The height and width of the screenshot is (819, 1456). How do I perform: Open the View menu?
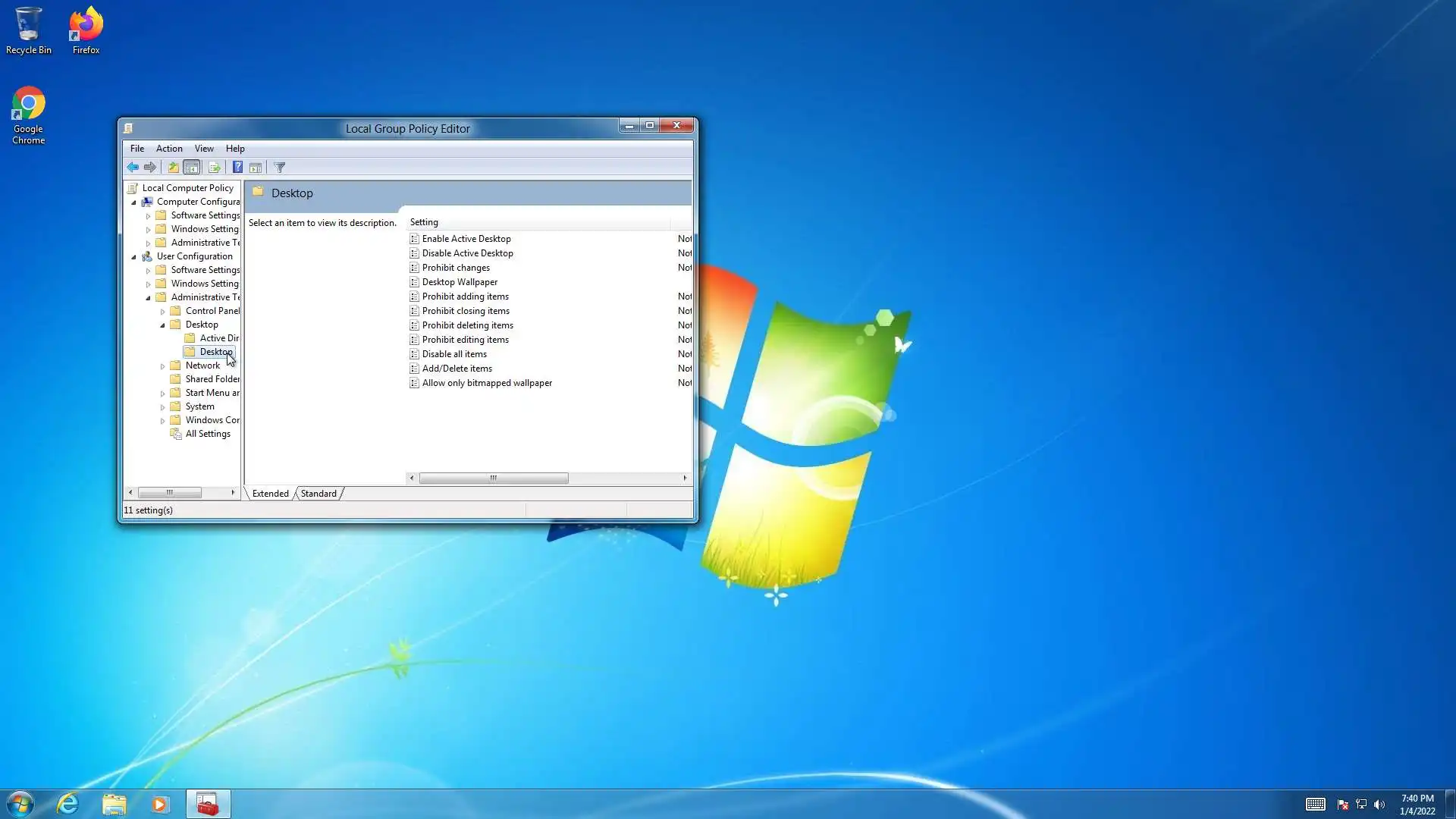203,149
